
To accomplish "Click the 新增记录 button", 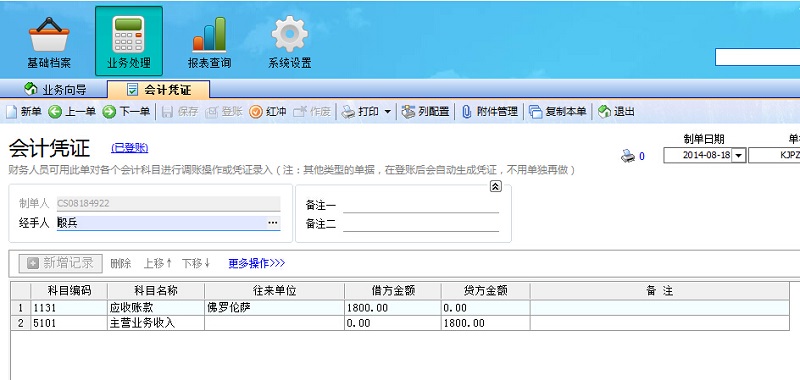I will click(61, 263).
